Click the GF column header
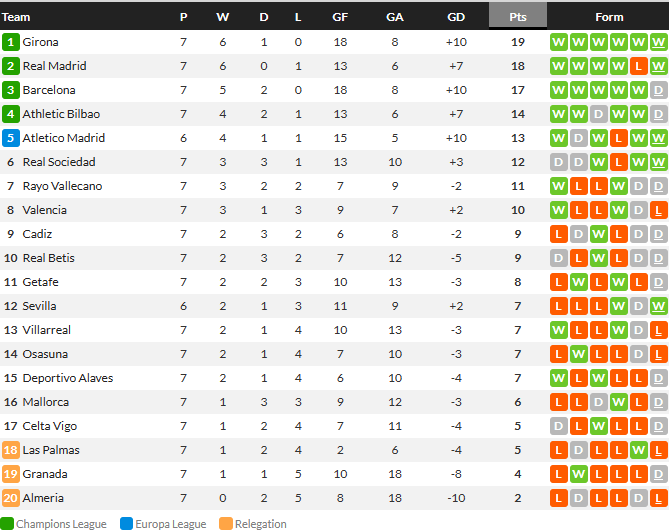The width and height of the screenshot is (669, 532). pyautogui.click(x=340, y=16)
